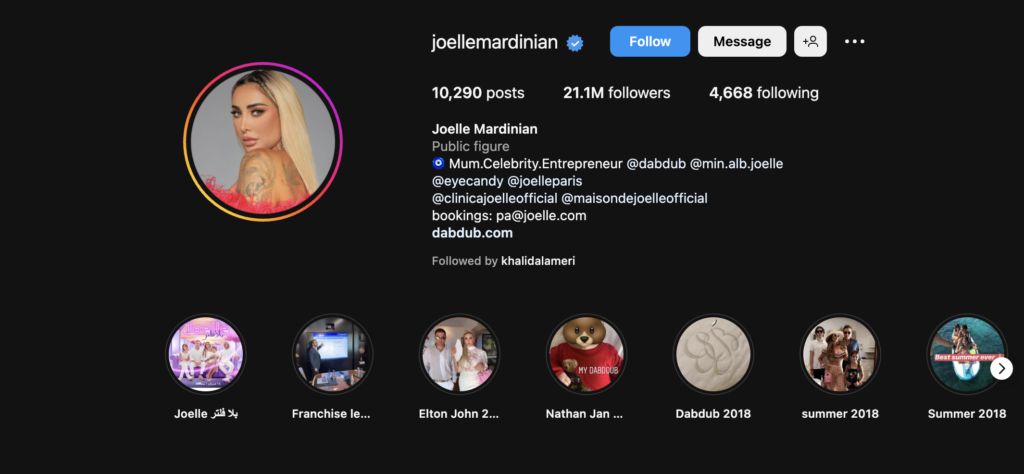Send a message via Message button
The height and width of the screenshot is (474, 1024).
point(742,42)
